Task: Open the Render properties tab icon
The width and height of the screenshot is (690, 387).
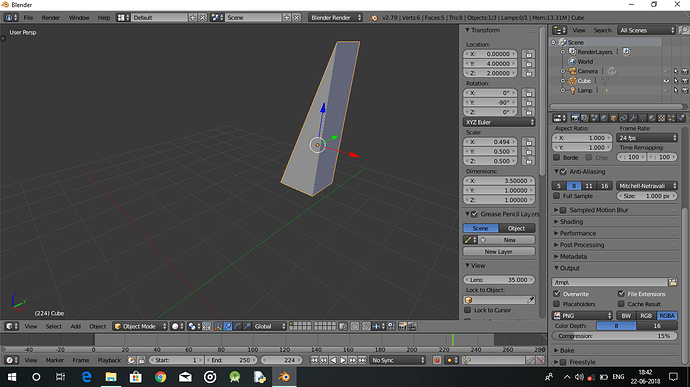Action: point(575,118)
